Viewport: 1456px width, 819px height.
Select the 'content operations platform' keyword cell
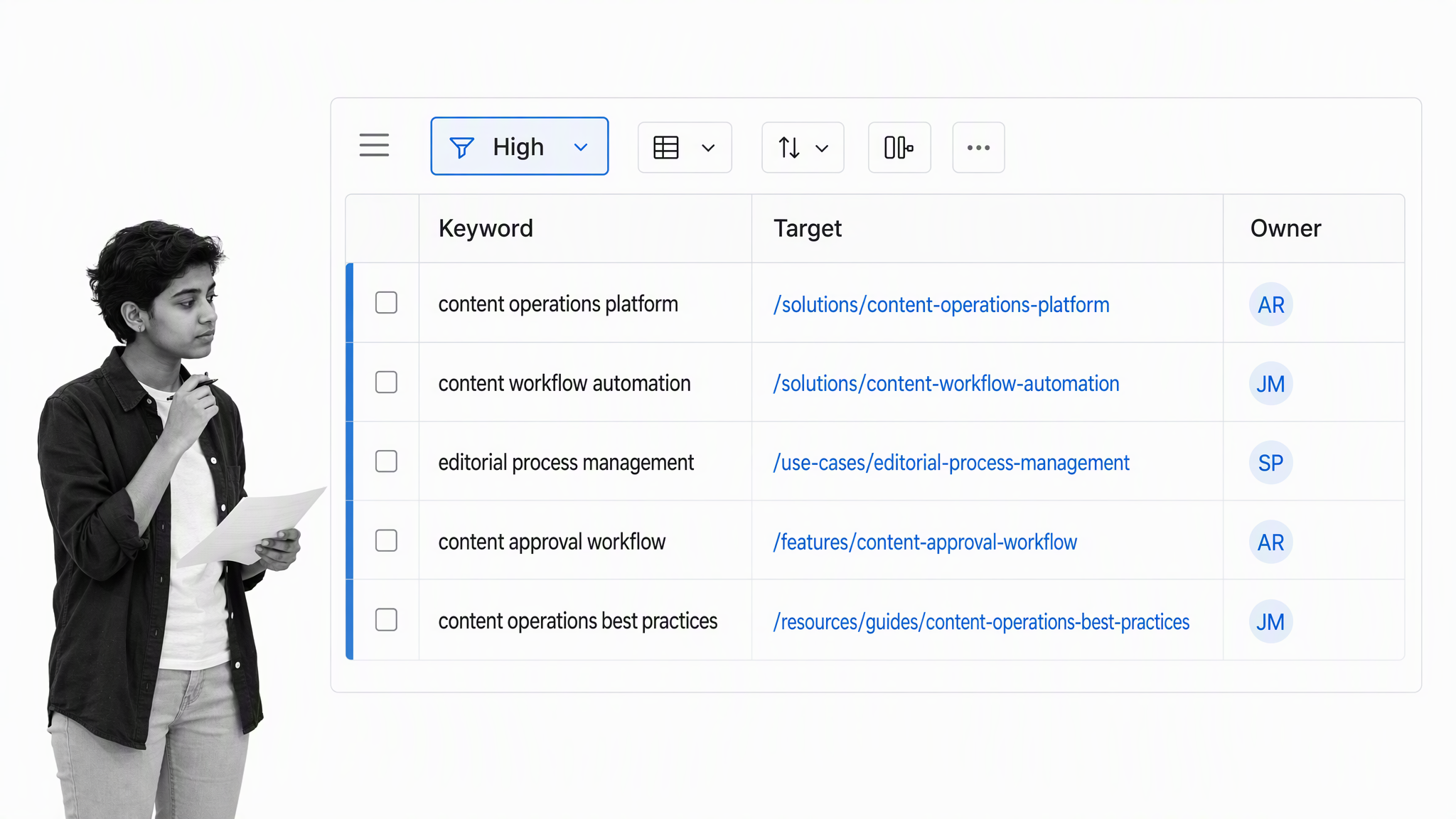click(x=585, y=304)
